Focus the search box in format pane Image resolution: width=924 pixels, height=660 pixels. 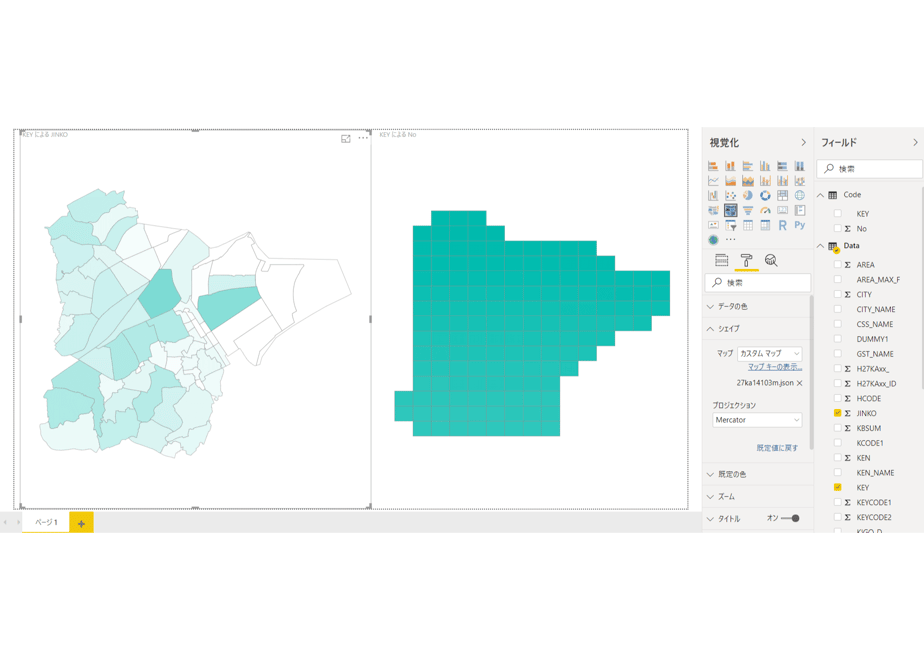pos(758,283)
